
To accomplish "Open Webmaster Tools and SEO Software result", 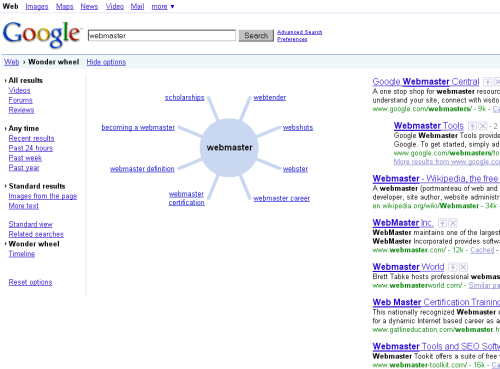I will pyautogui.click(x=436, y=346).
